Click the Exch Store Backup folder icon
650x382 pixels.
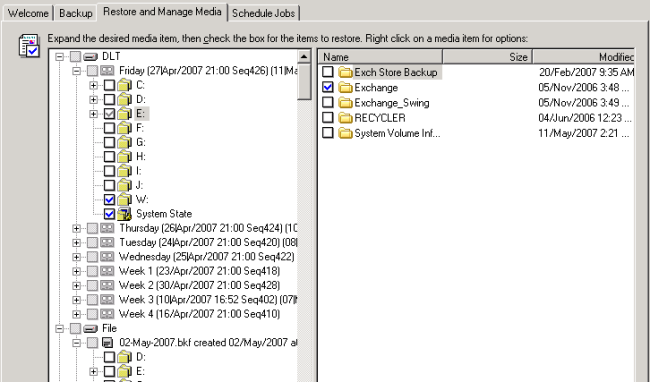coord(345,72)
